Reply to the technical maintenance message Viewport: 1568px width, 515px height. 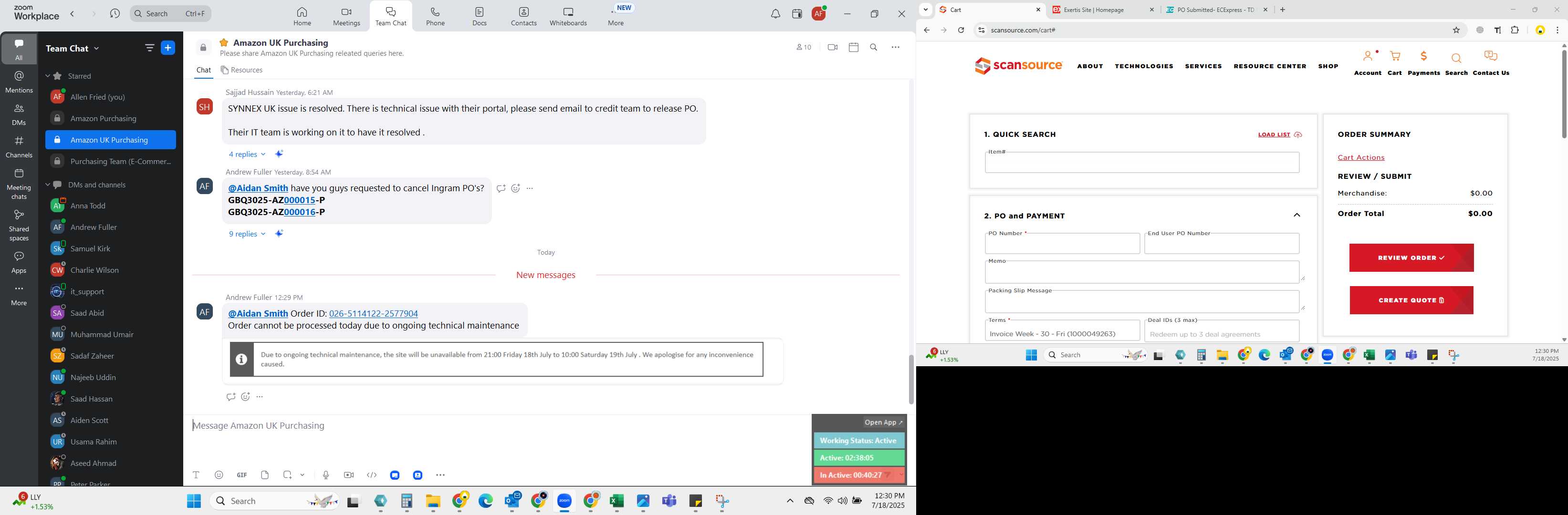tap(230, 396)
